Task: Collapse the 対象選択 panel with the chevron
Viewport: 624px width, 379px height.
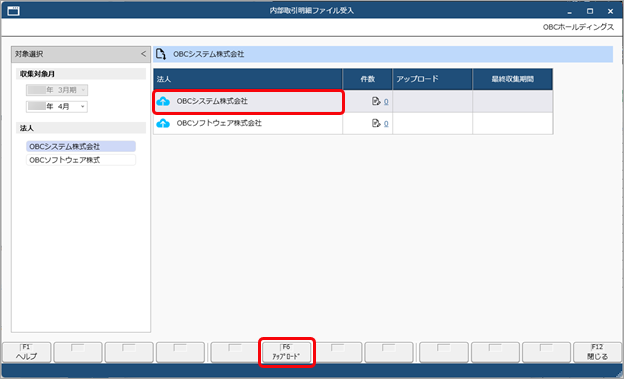Action: coord(143,54)
